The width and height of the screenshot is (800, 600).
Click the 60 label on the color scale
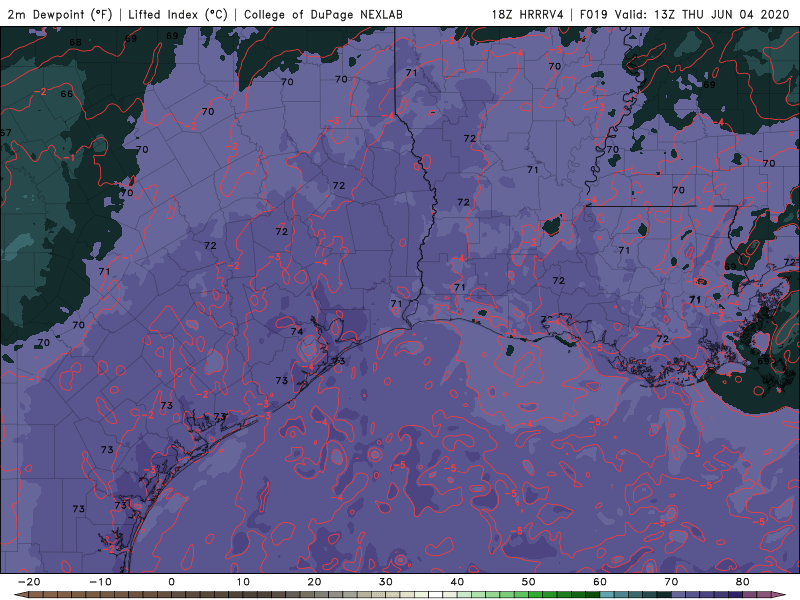click(x=600, y=582)
